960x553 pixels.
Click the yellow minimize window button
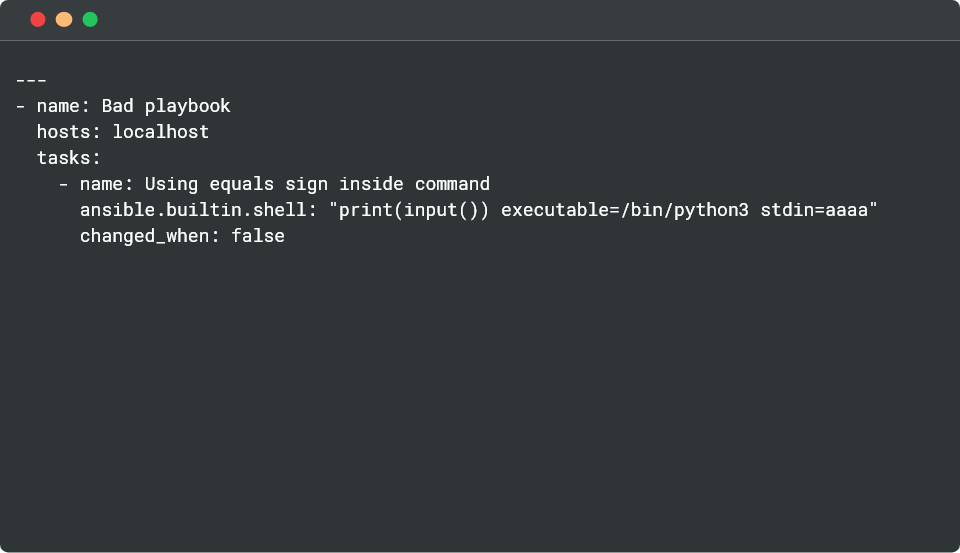[x=64, y=19]
